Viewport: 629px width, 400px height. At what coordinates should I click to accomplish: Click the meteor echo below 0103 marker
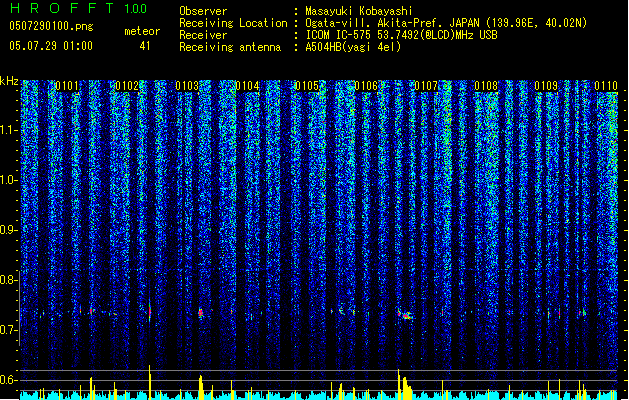click(201, 313)
